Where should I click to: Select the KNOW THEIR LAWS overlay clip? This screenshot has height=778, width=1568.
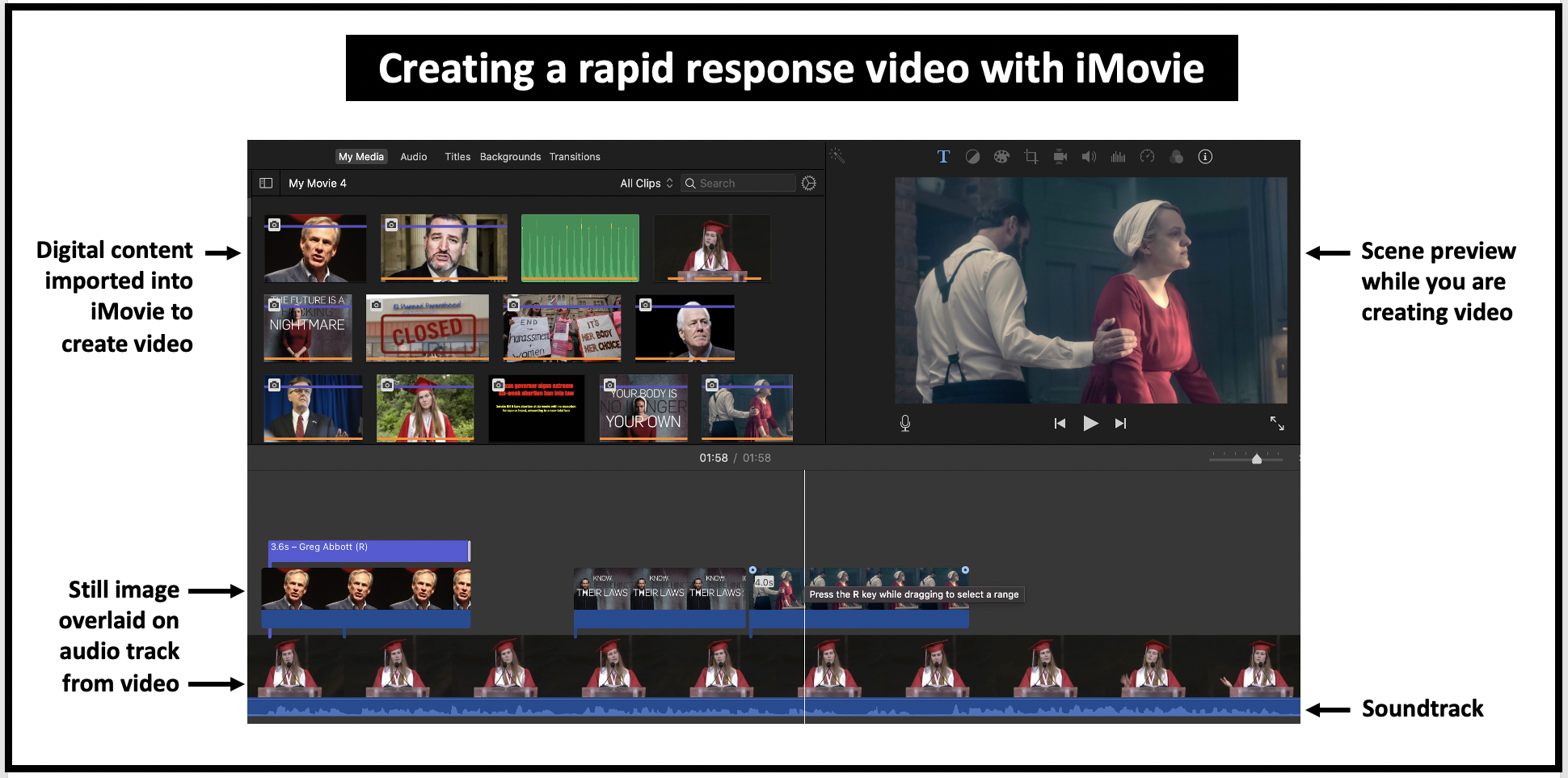click(x=660, y=598)
